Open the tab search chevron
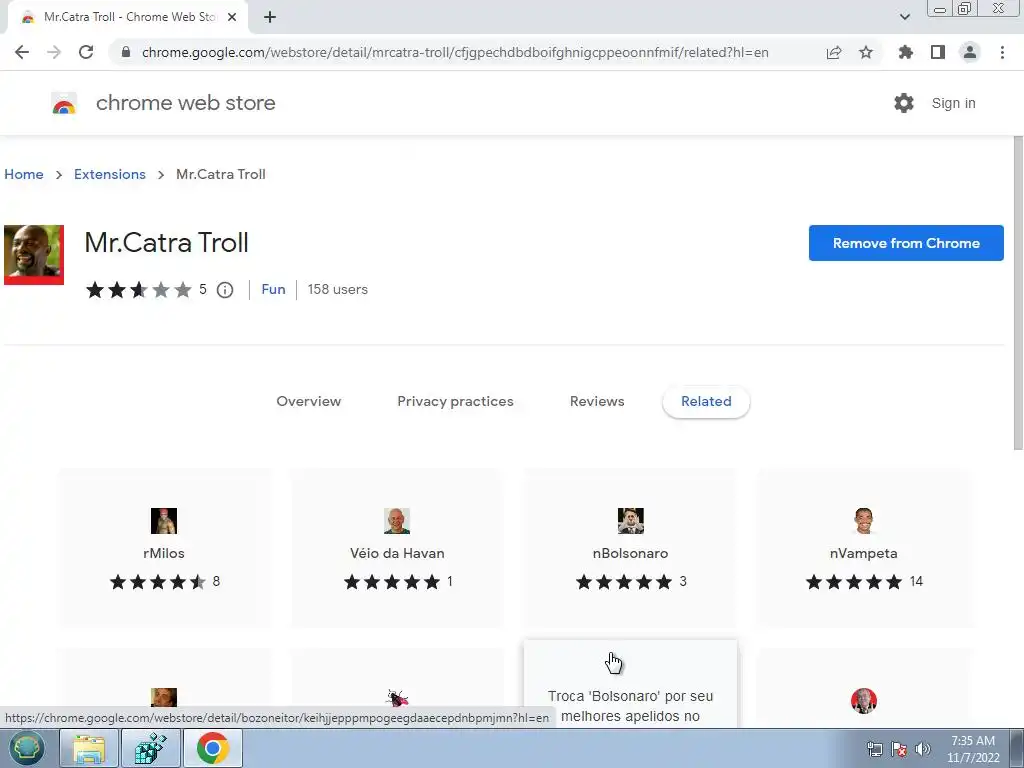Screen dimensions: 1024x768 (904, 17)
